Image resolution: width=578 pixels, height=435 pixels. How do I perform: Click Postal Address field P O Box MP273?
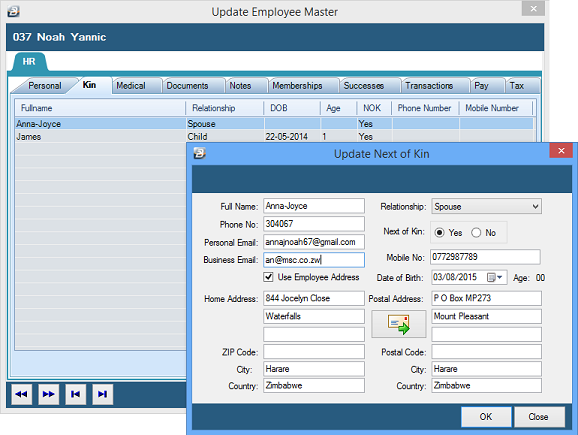click(x=487, y=298)
